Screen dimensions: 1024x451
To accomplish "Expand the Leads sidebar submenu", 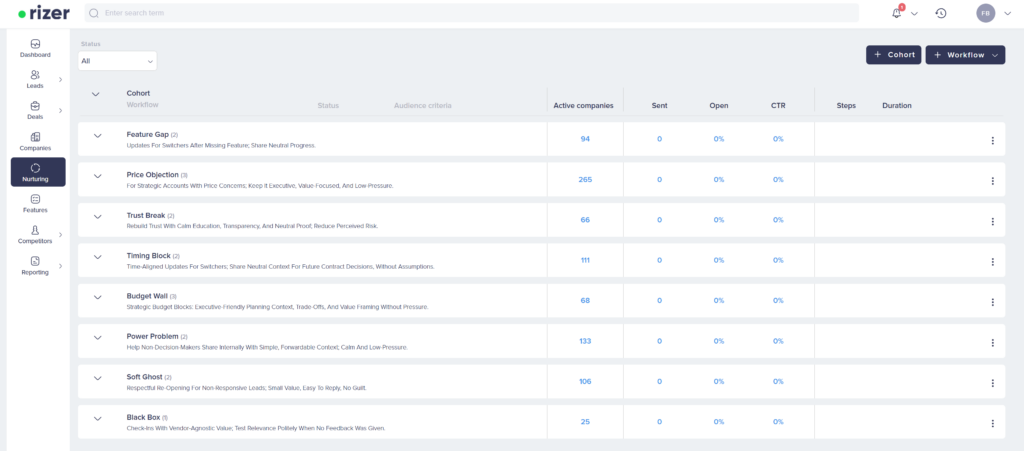I will coord(60,79).
